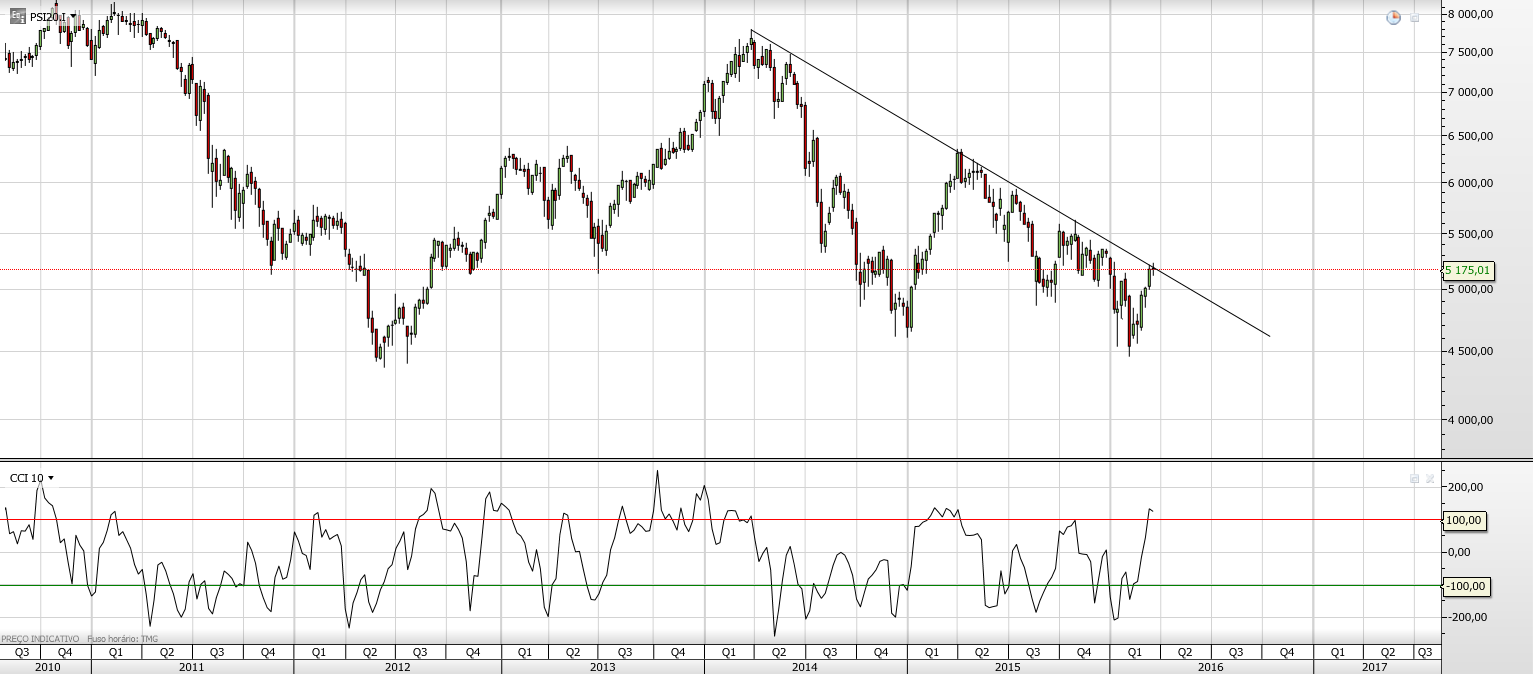Click the 2012 year label on time axis

(397, 666)
